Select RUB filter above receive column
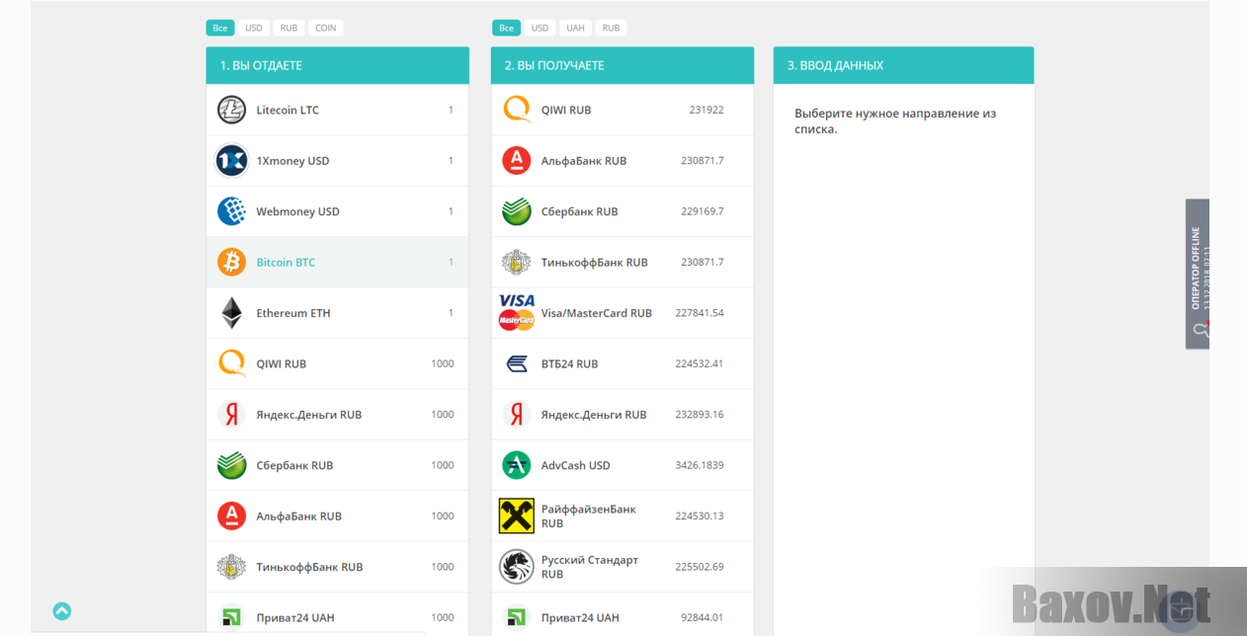The image size is (1247, 636). 611,28
